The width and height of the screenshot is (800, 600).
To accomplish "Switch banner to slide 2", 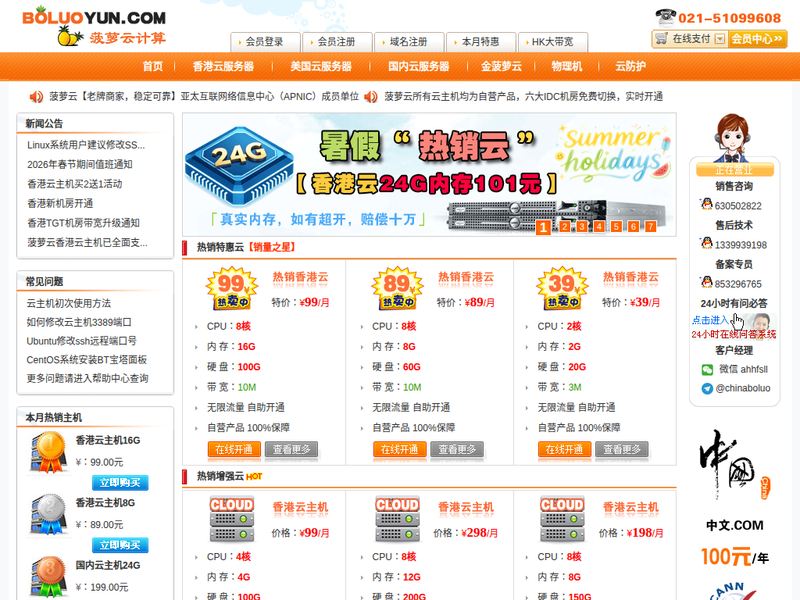I will 565,227.
